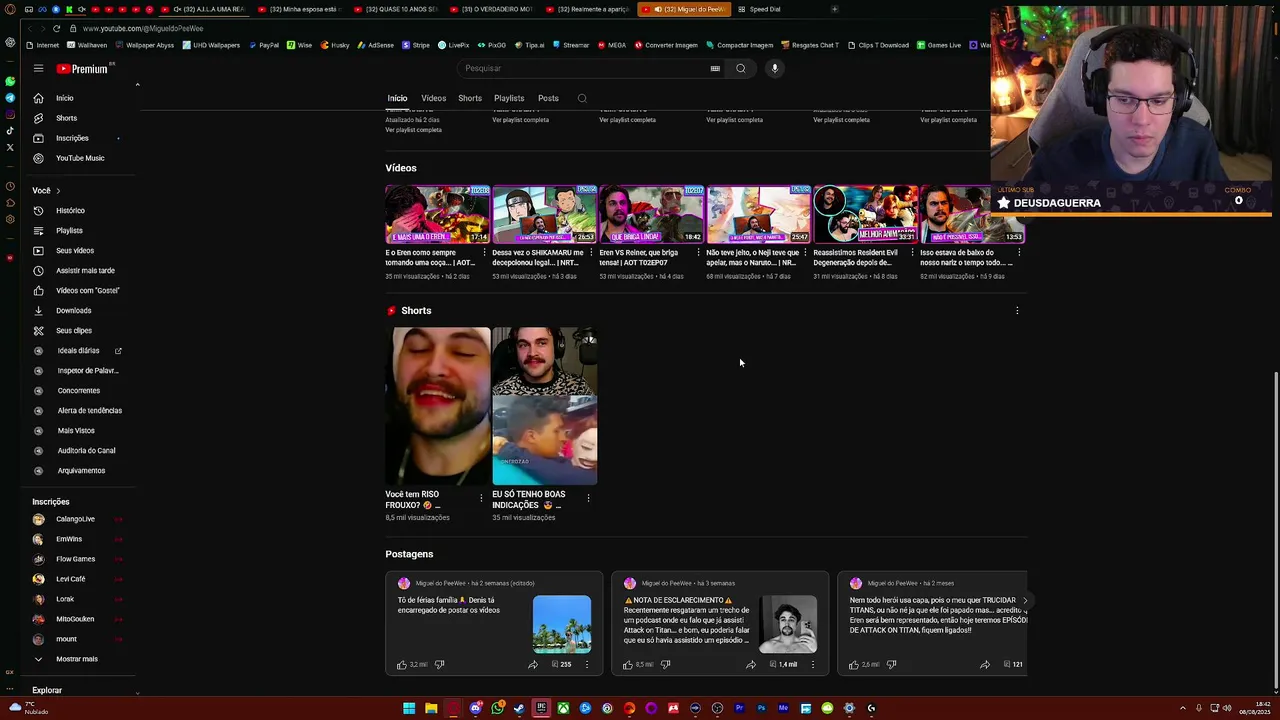Open Alerta de tendências
This screenshot has width=1280, height=720.
click(89, 411)
